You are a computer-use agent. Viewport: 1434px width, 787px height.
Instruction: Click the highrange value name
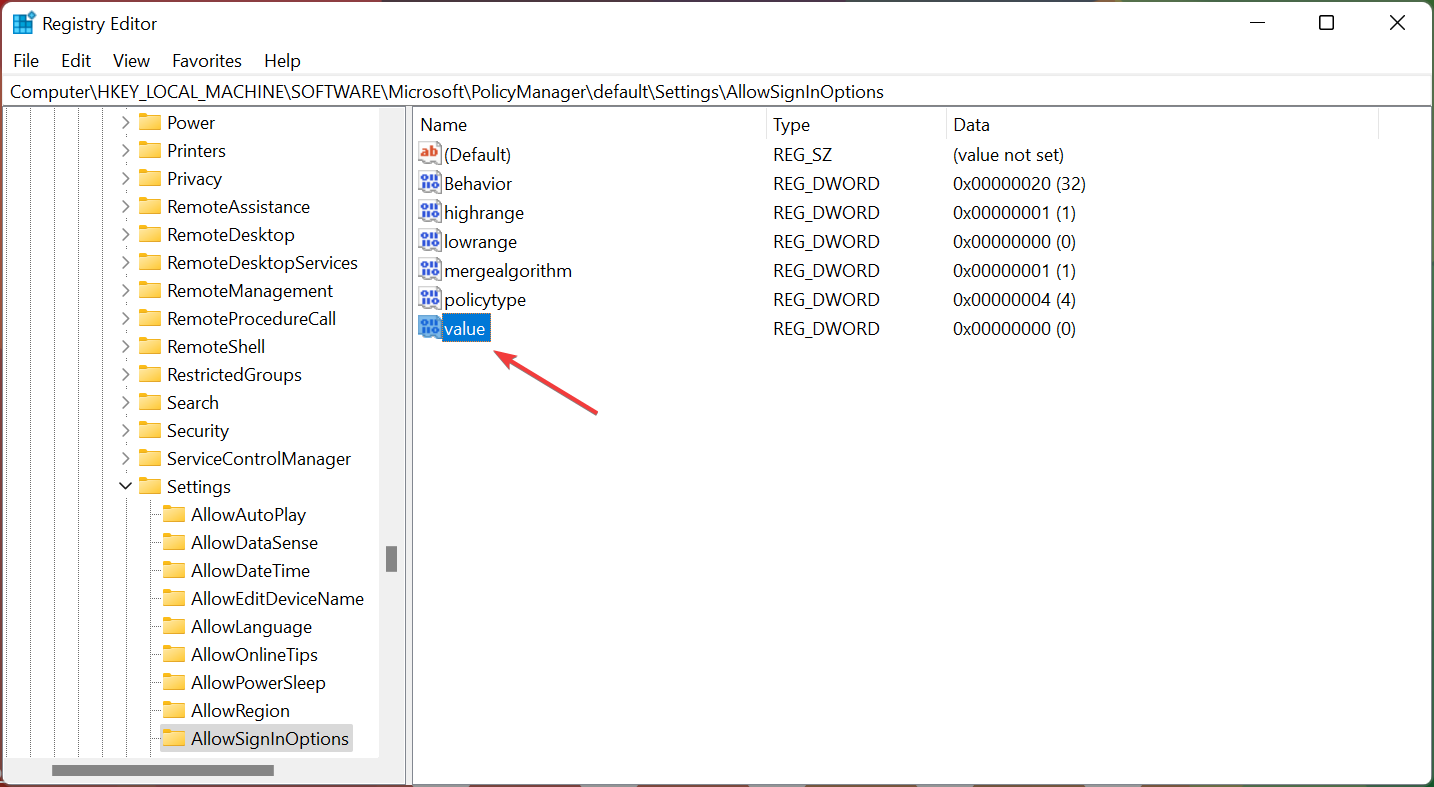pyautogui.click(x=484, y=212)
